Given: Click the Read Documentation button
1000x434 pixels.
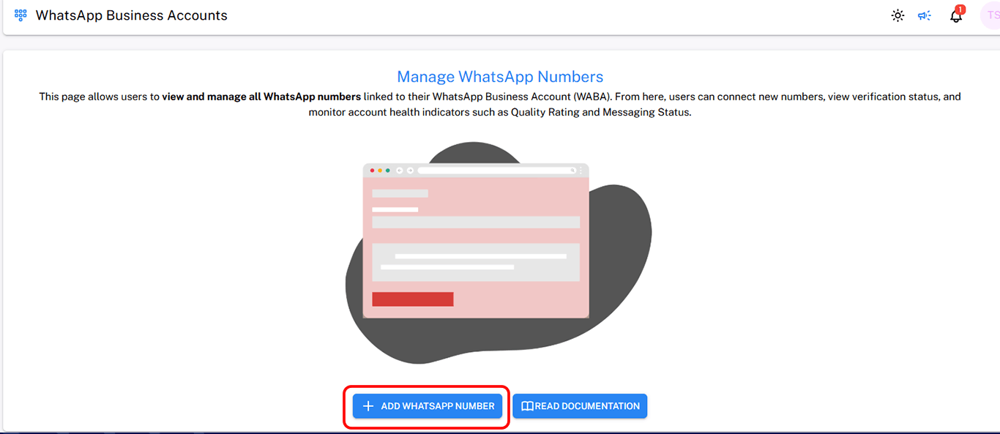Looking at the screenshot, I should [580, 406].
